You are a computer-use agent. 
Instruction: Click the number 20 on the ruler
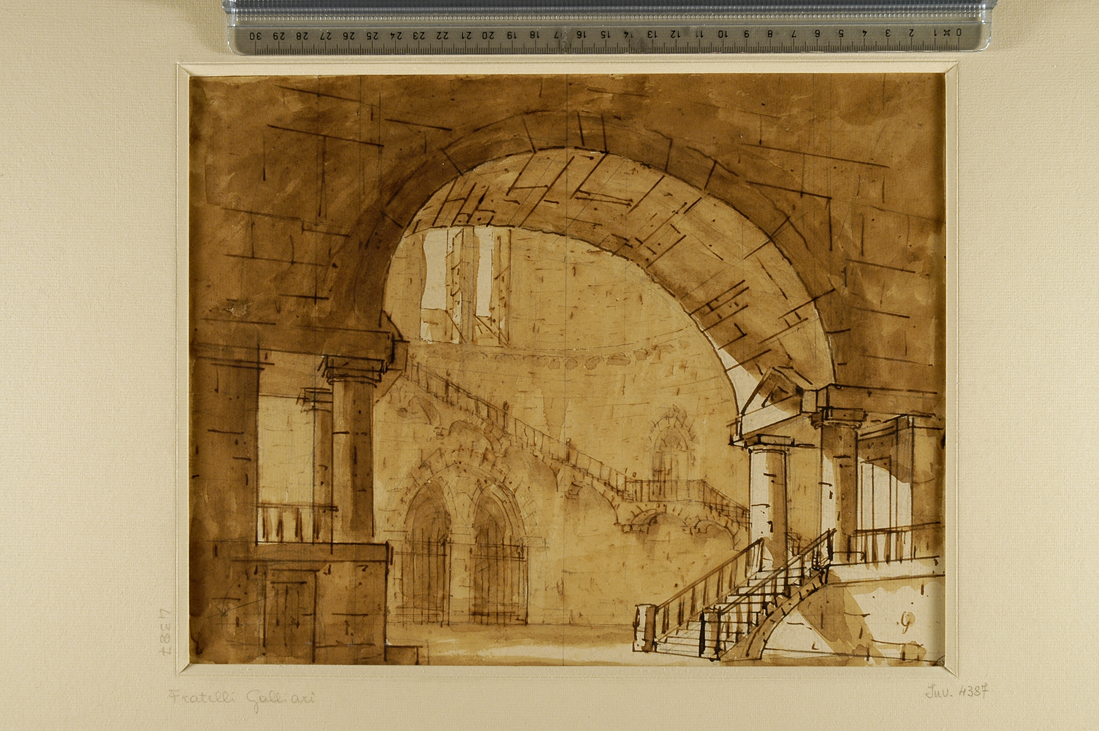(x=489, y=34)
